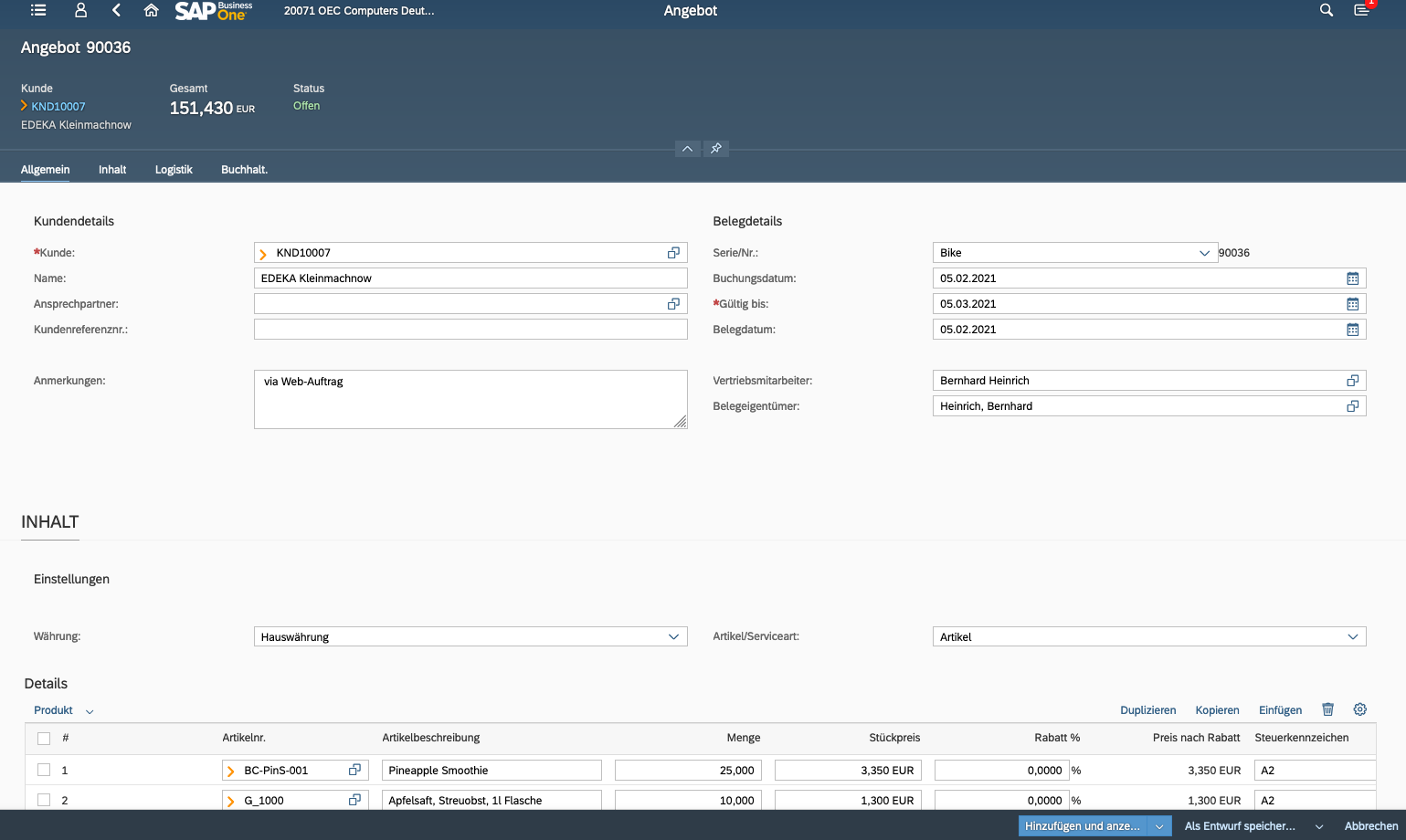The height and width of the screenshot is (840, 1406).
Task: Open table settings gear icon
Action: click(1359, 709)
